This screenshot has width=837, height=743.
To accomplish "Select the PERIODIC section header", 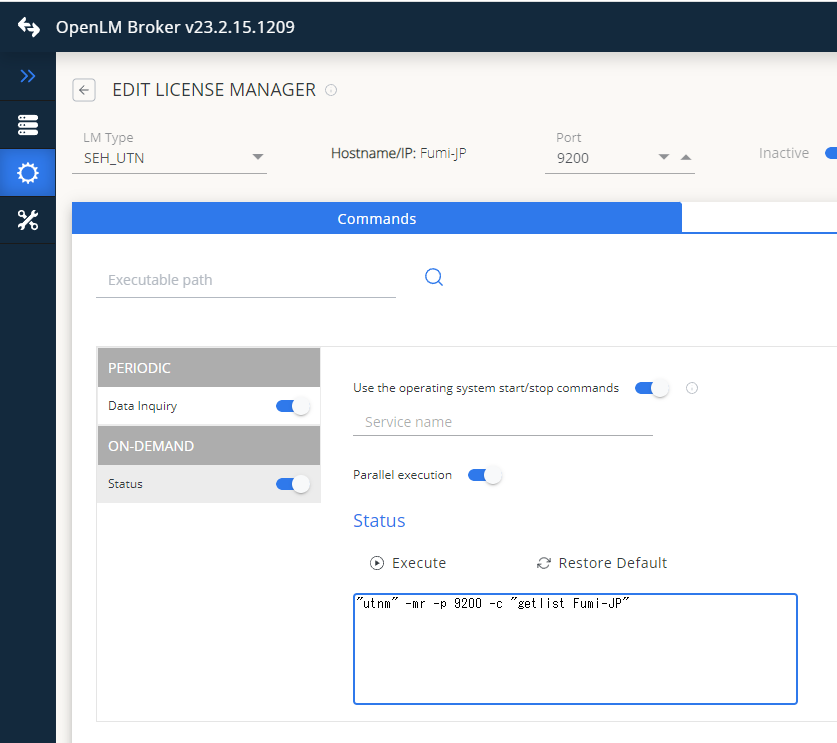I will [x=208, y=368].
